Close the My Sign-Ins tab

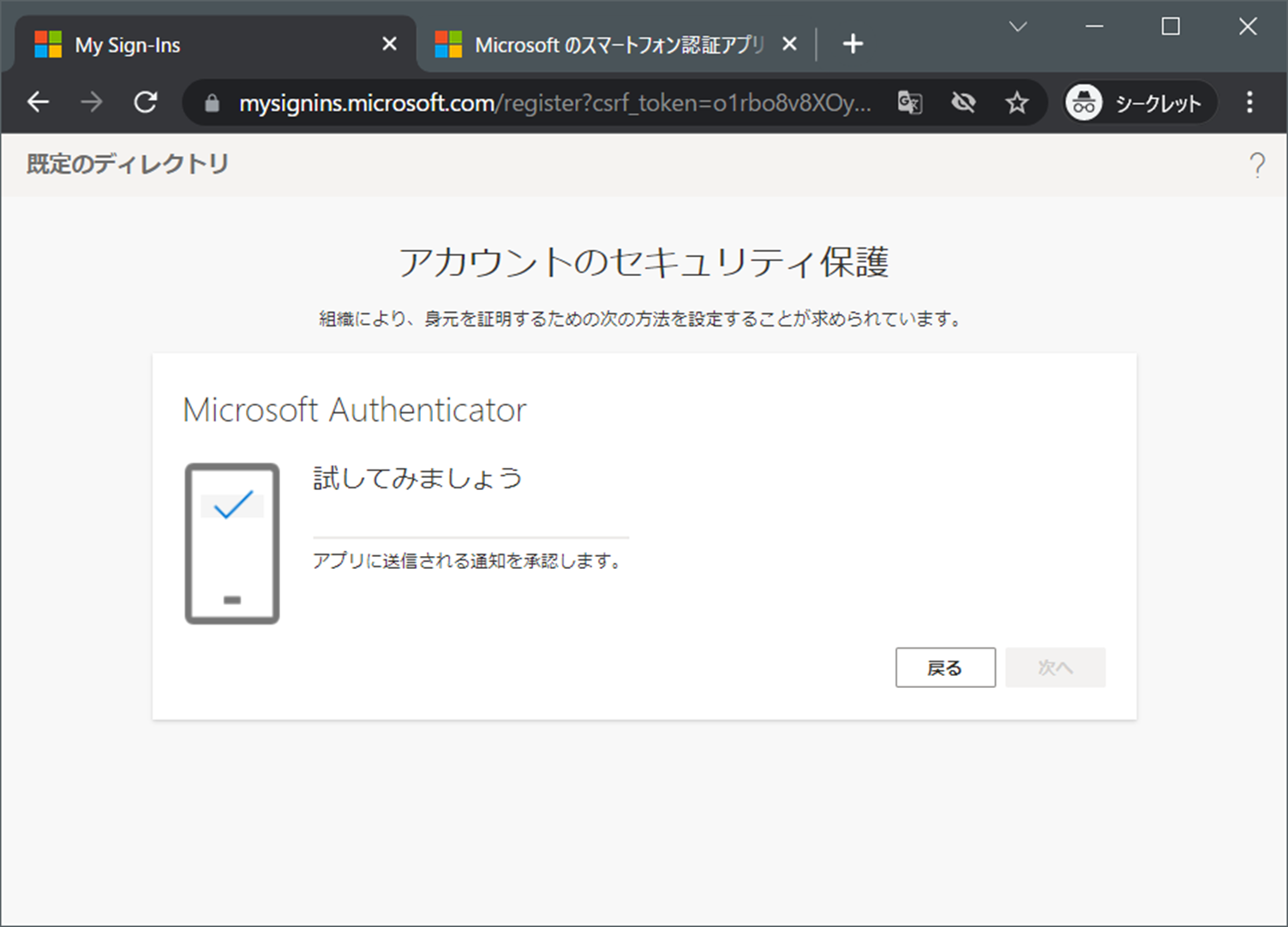pyautogui.click(x=389, y=44)
